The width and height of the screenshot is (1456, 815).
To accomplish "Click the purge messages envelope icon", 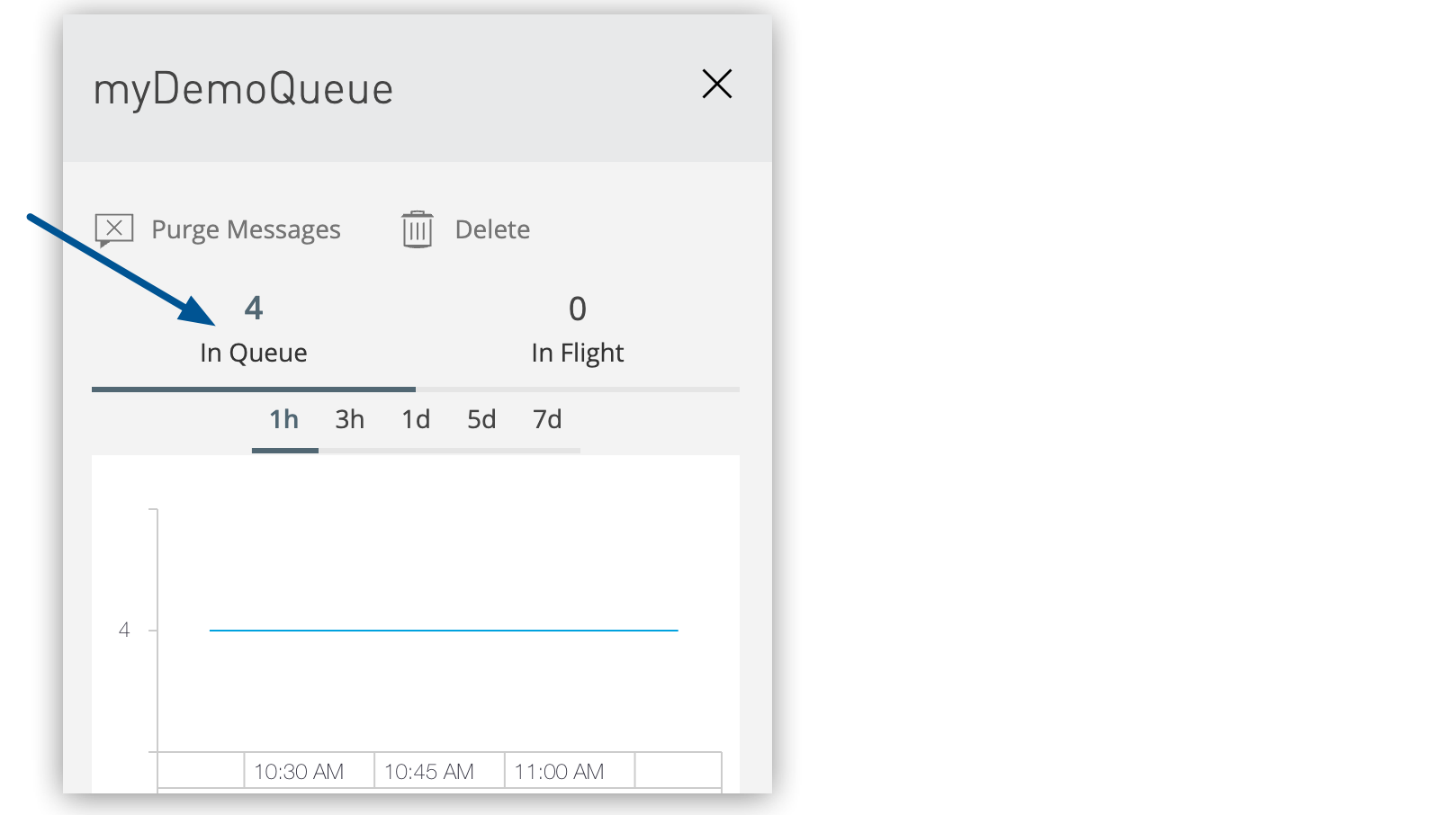I will coord(114,230).
